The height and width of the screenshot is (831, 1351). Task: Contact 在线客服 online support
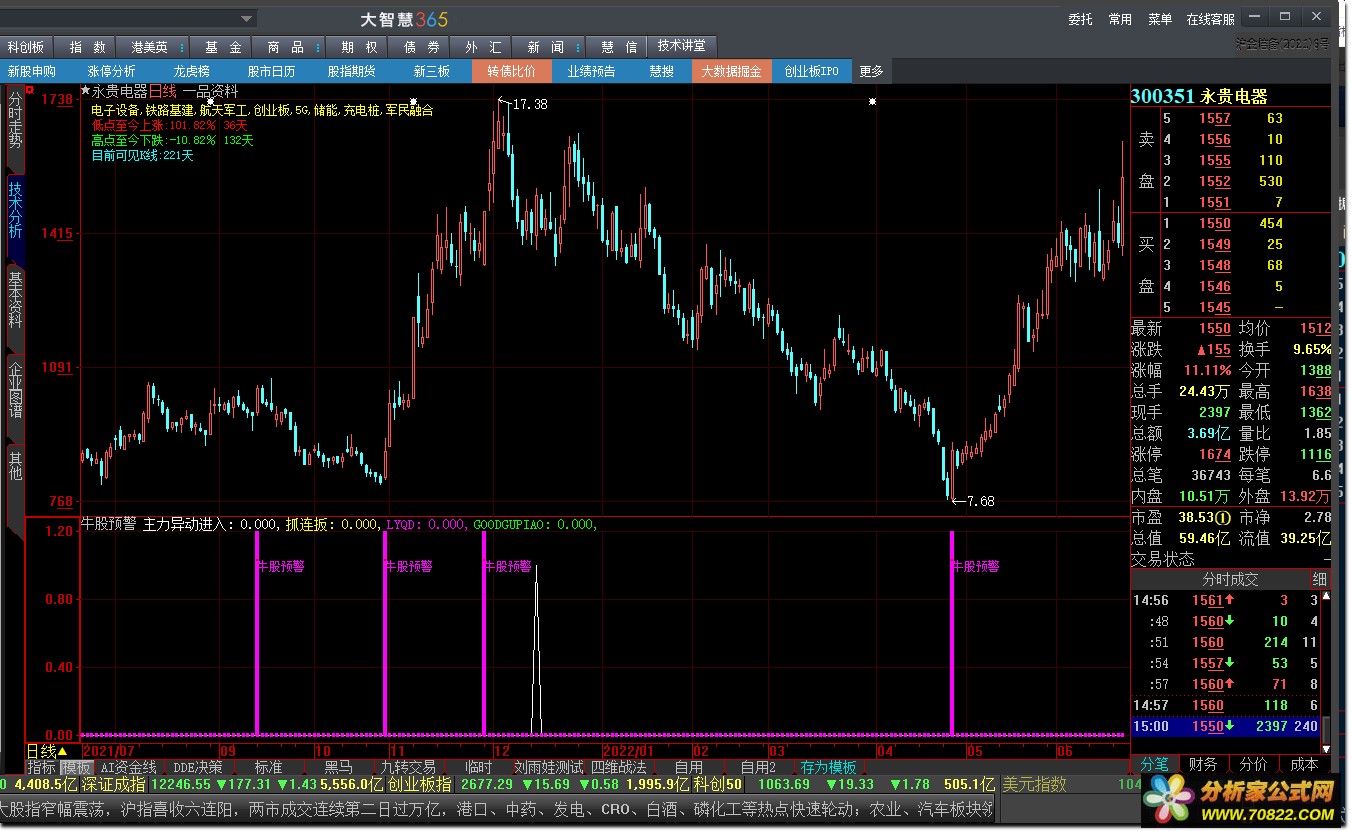coord(1210,19)
